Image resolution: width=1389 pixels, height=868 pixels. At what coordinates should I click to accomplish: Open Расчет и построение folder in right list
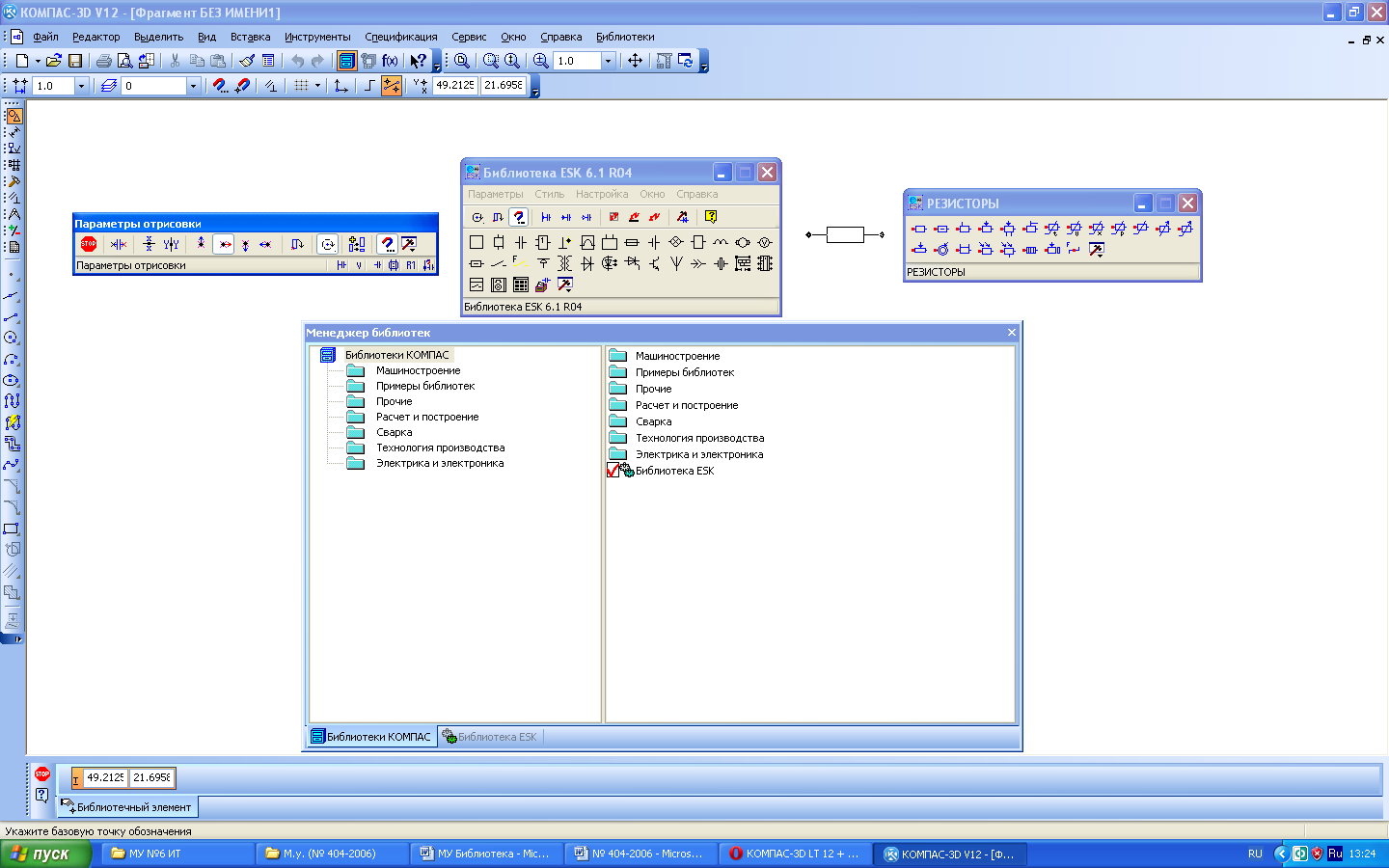click(687, 405)
